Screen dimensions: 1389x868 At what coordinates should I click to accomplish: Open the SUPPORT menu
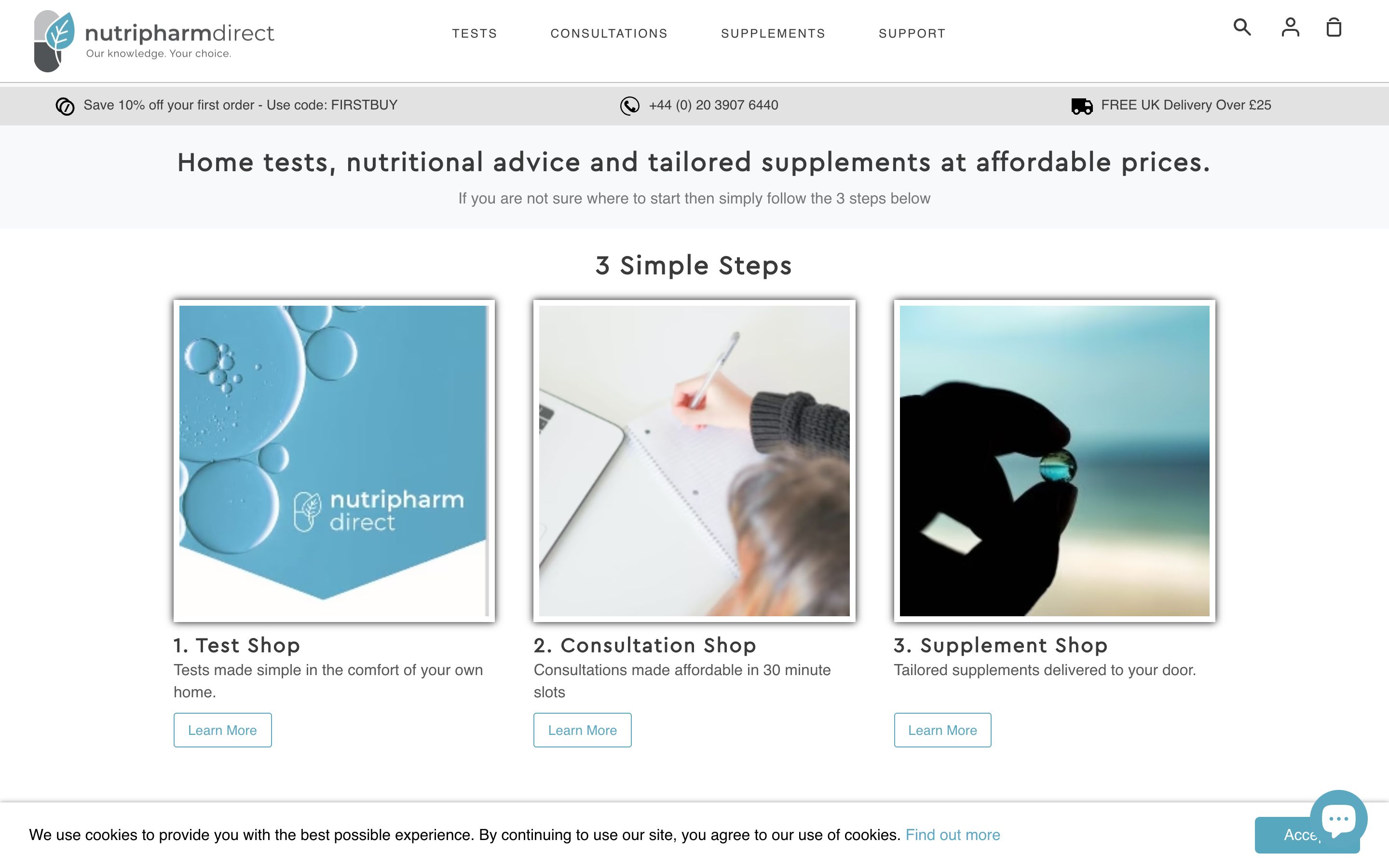(912, 33)
